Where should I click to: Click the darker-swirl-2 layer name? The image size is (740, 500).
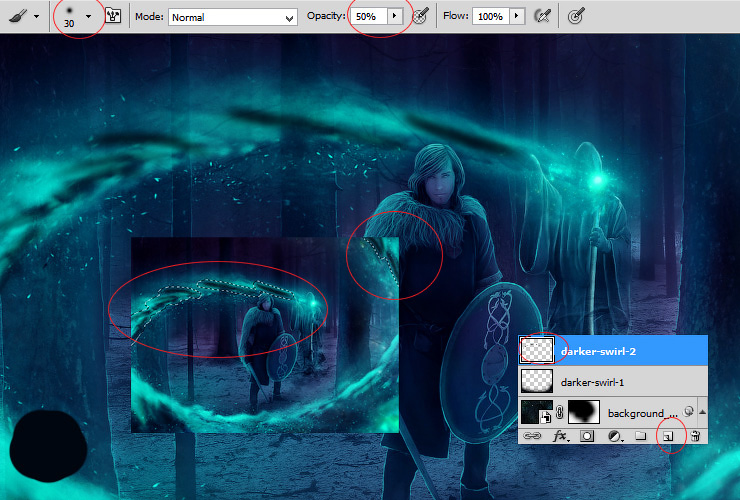click(598, 351)
